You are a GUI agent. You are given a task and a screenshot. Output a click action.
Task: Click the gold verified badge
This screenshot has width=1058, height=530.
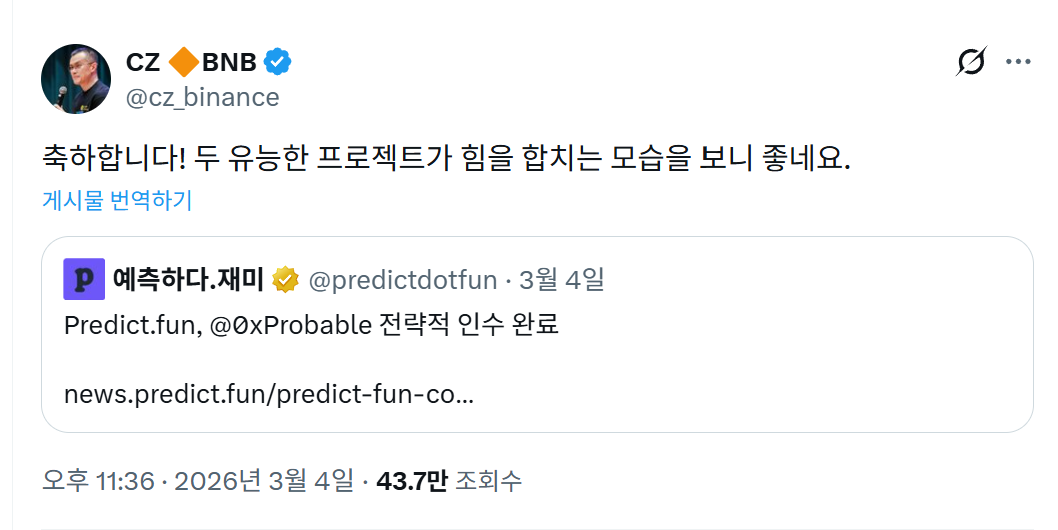pyautogui.click(x=286, y=279)
